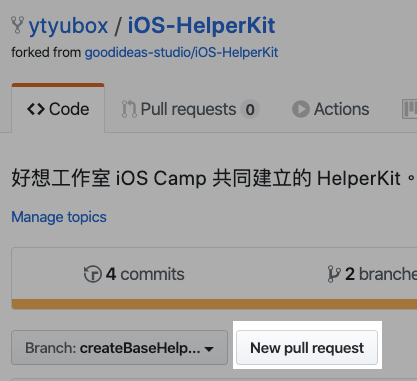Click the orange language color bar
Viewport: 417px width, 381px height.
(x=214, y=304)
